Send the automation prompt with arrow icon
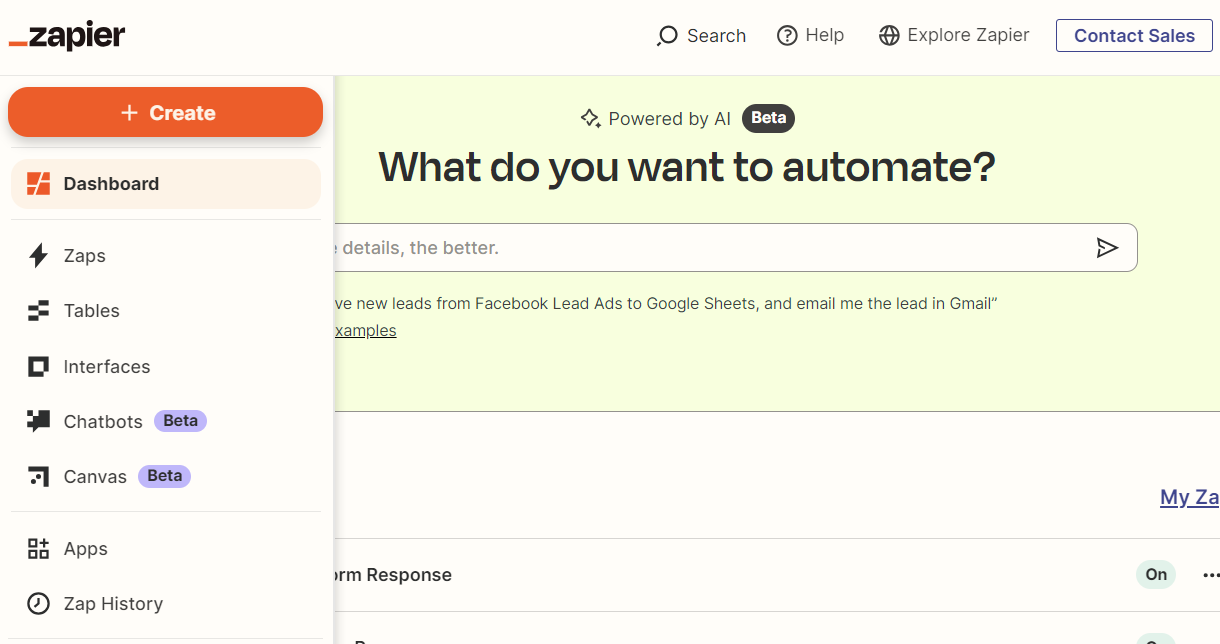The width and height of the screenshot is (1220, 644). pos(1107,248)
